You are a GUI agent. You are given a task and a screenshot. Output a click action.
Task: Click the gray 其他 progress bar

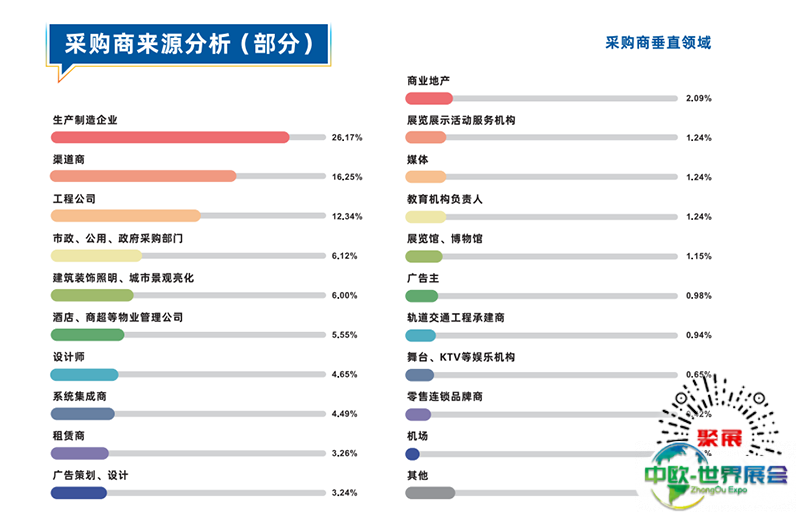tap(430, 493)
